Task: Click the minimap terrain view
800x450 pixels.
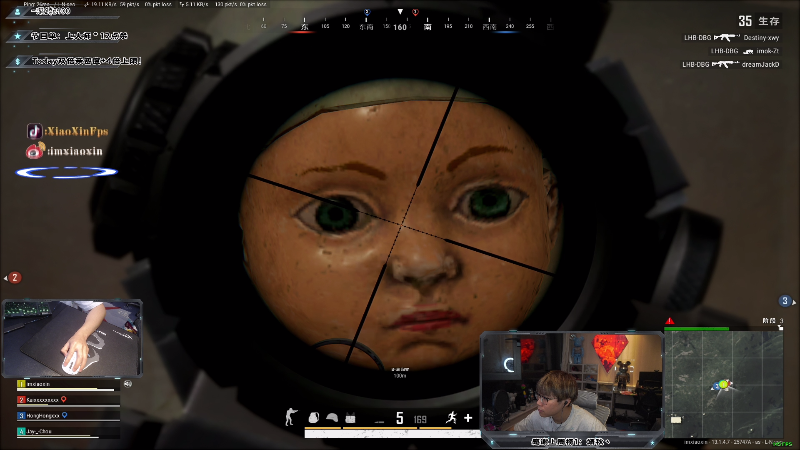Action: pos(723,384)
